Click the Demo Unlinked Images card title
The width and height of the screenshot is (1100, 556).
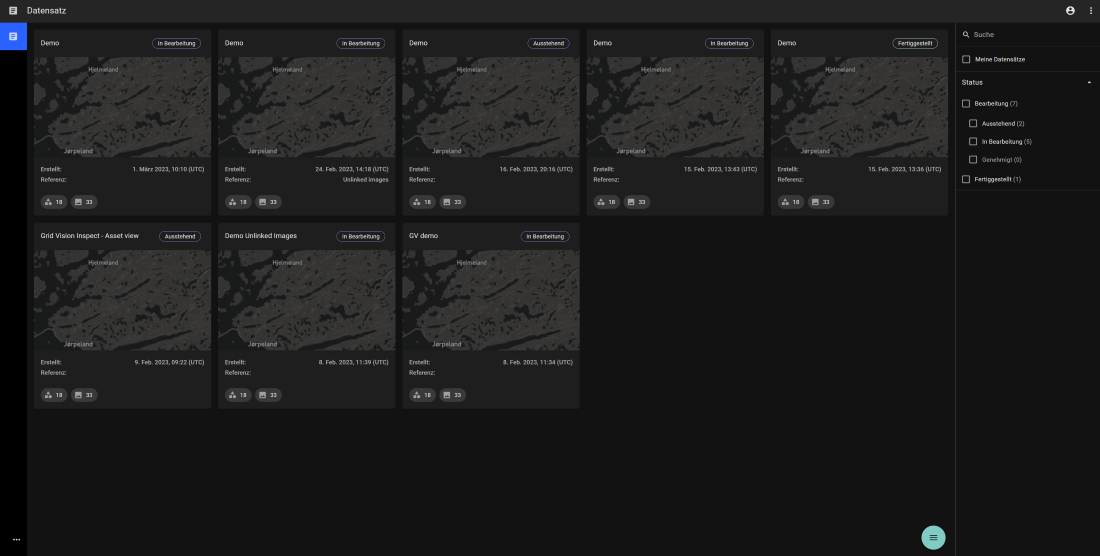(x=261, y=236)
